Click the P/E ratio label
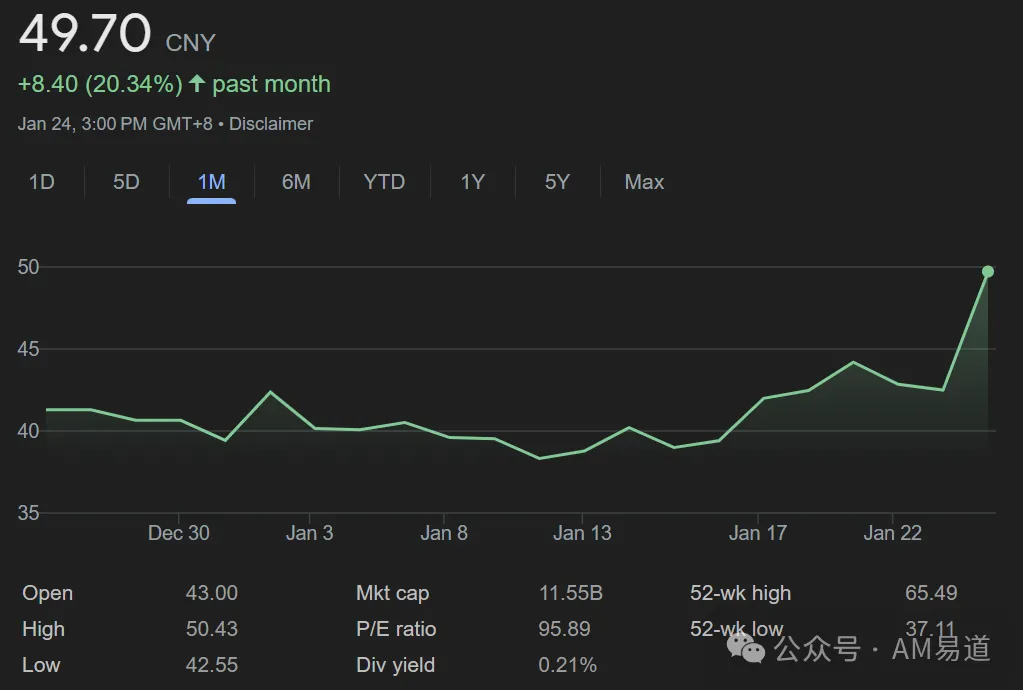 [396, 629]
